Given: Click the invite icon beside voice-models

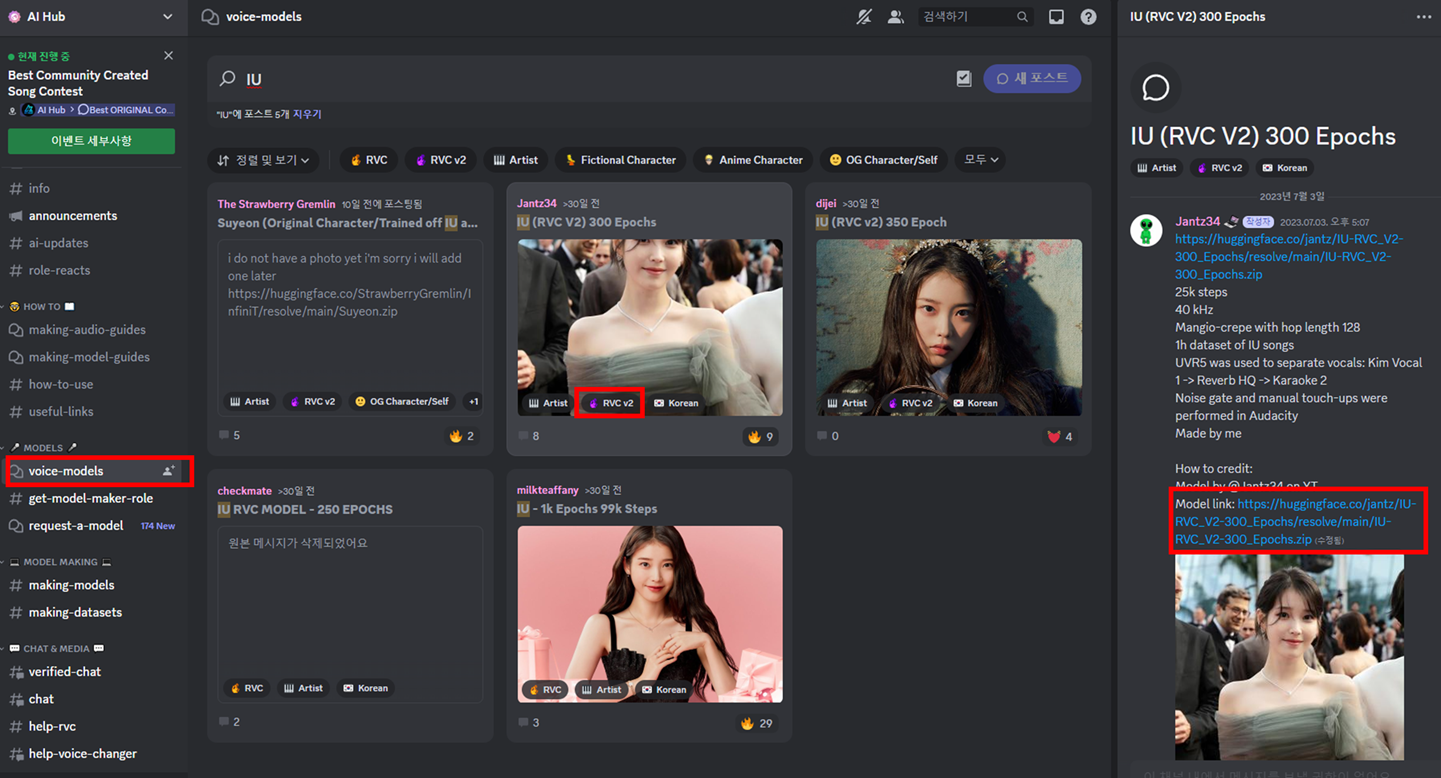Looking at the screenshot, I should [168, 471].
